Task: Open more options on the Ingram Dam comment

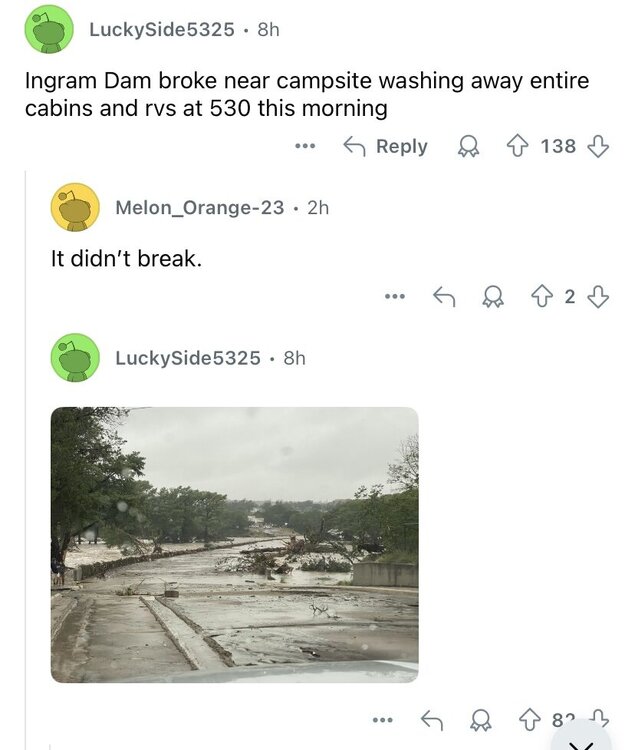Action: click(x=305, y=147)
